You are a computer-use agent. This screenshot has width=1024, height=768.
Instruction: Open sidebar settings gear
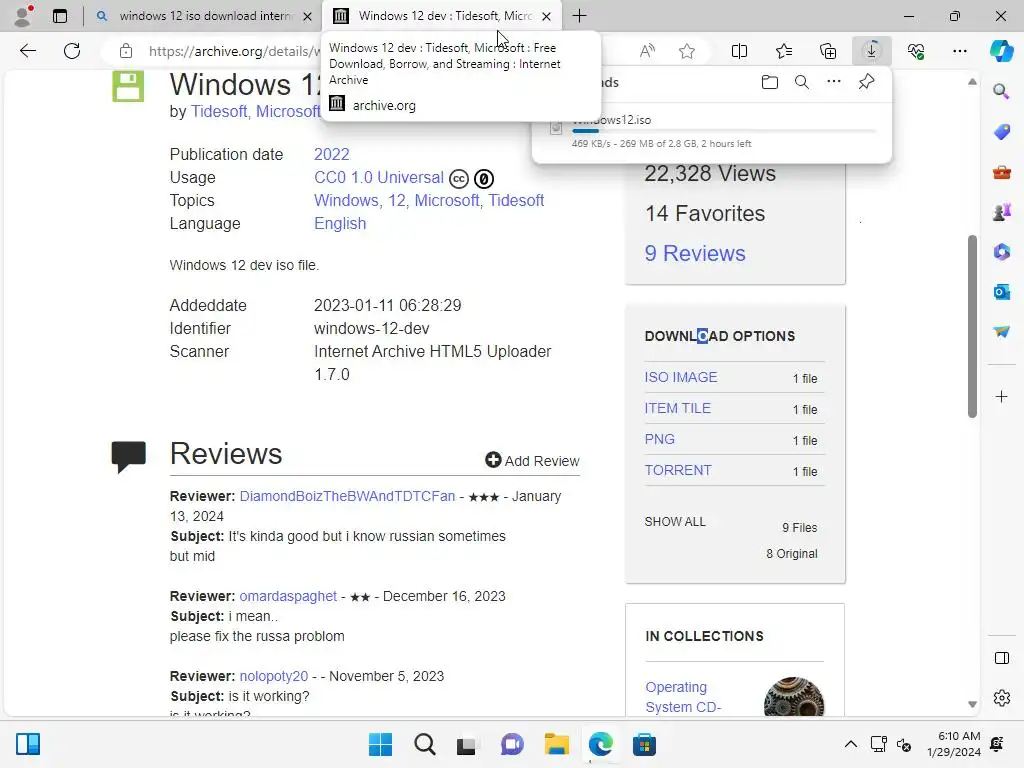click(x=1001, y=698)
